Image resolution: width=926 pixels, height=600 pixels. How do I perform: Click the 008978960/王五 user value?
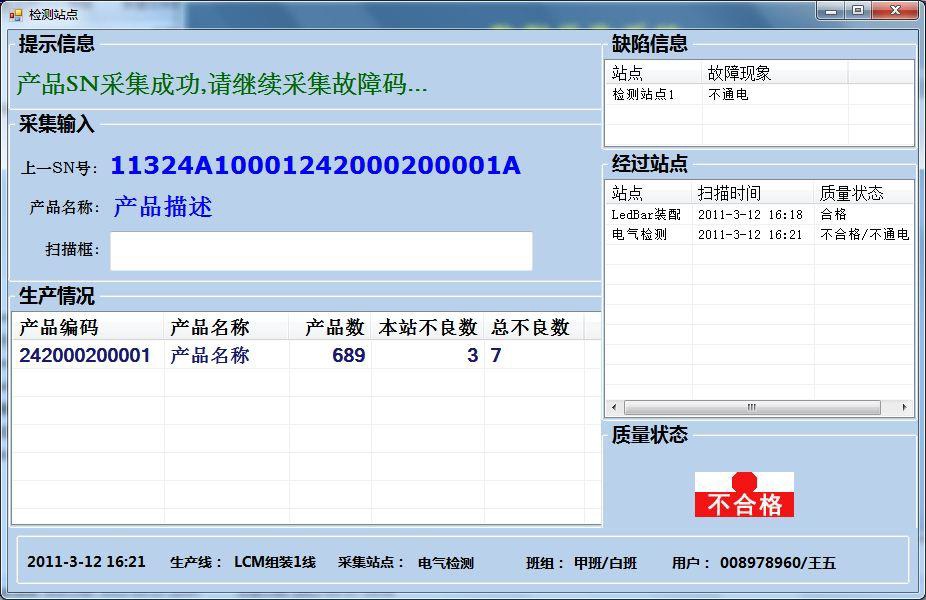(x=778, y=563)
